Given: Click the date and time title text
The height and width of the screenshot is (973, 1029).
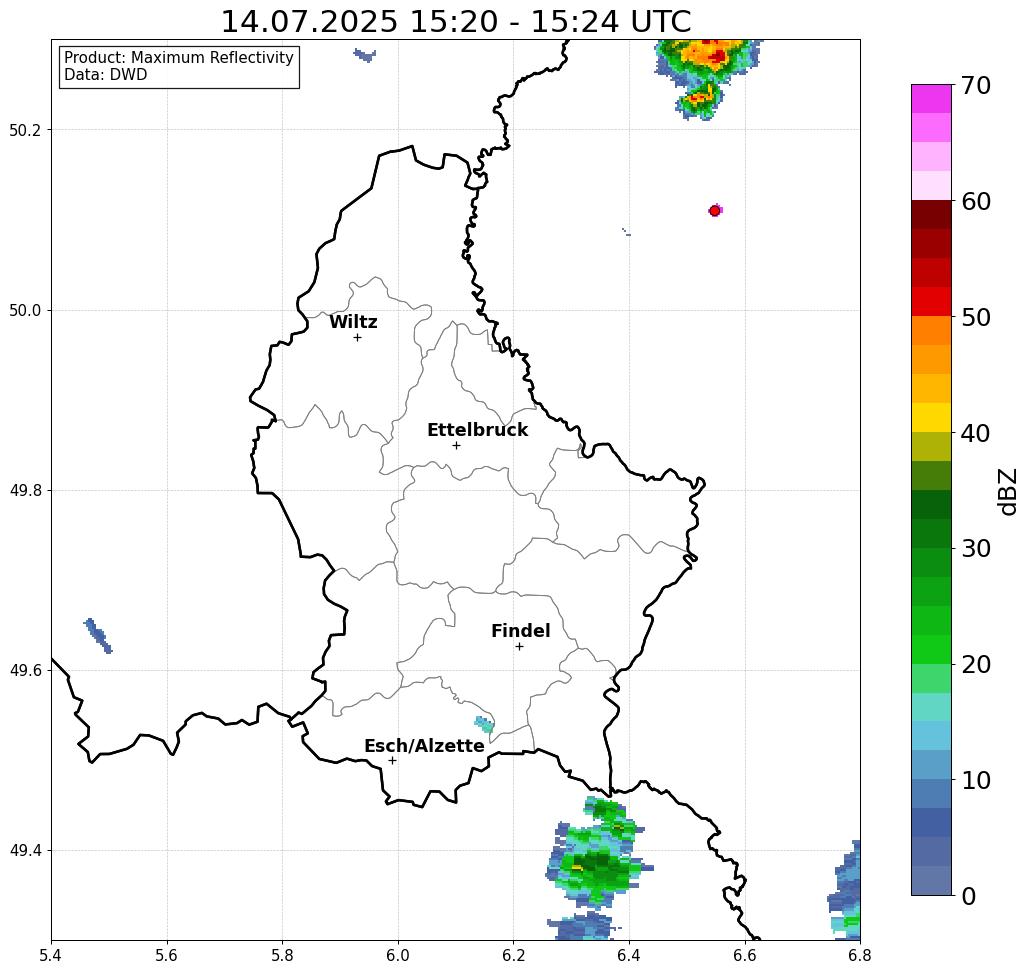Looking at the screenshot, I should coord(456,21).
